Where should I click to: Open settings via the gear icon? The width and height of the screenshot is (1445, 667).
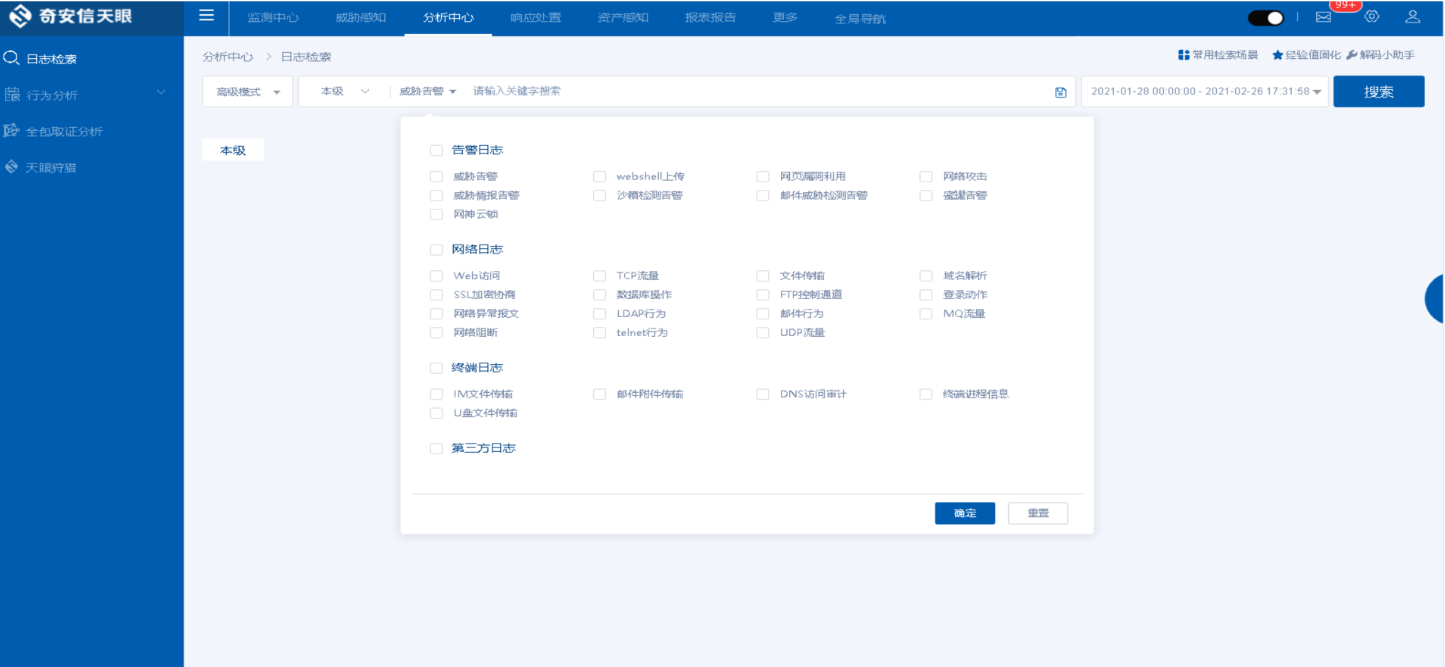pos(1372,17)
